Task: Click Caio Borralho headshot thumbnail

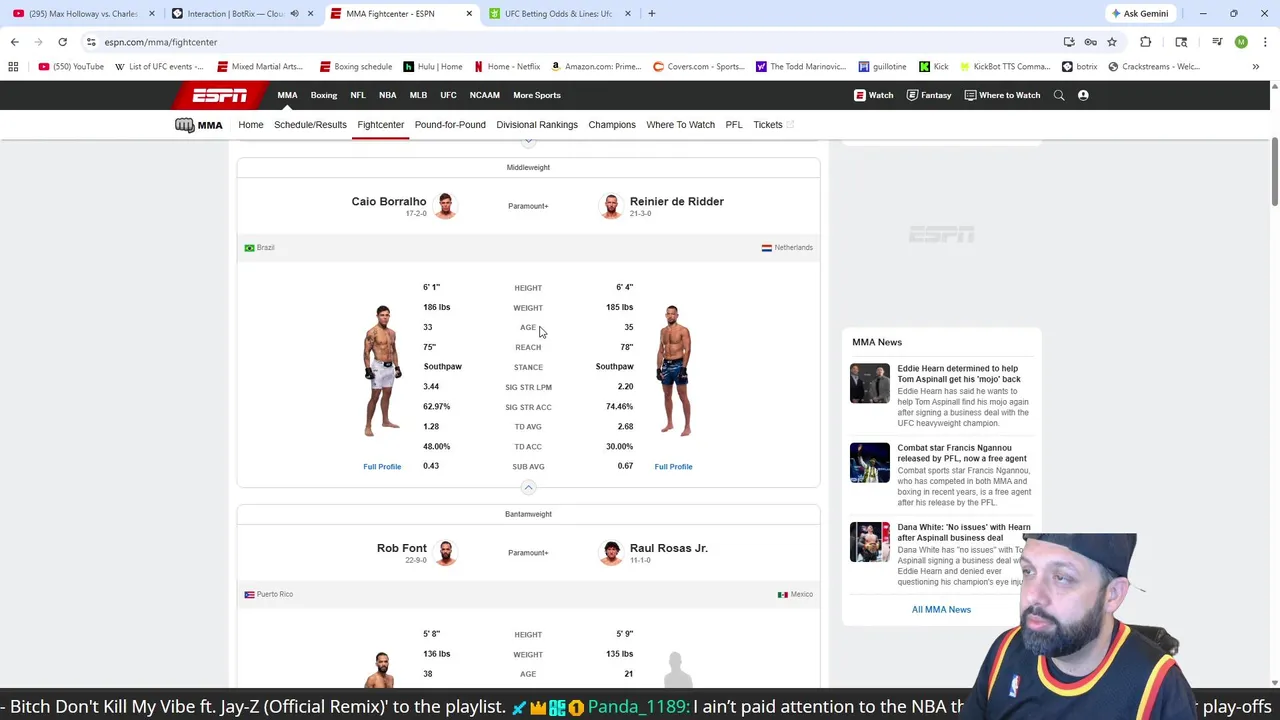Action: (445, 206)
